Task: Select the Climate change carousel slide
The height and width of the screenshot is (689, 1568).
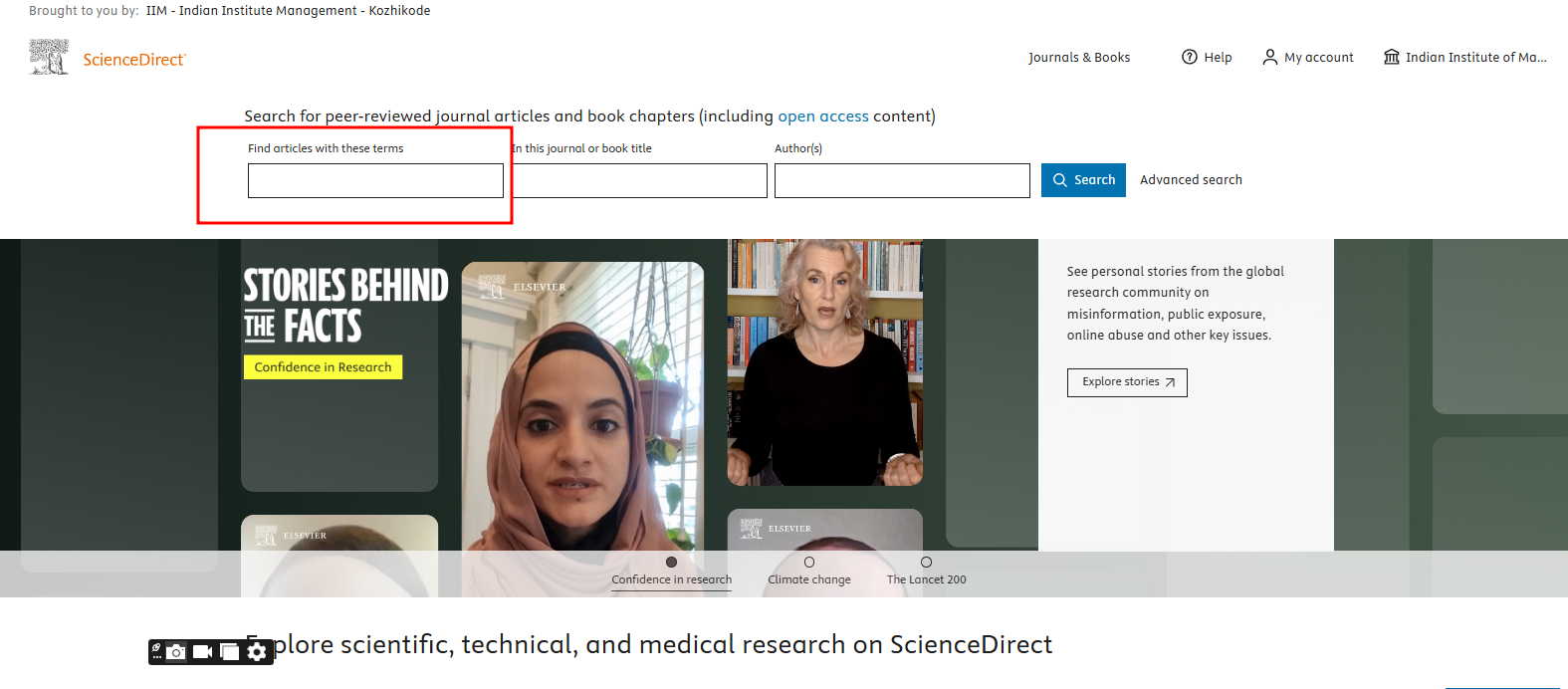Action: pos(809,572)
